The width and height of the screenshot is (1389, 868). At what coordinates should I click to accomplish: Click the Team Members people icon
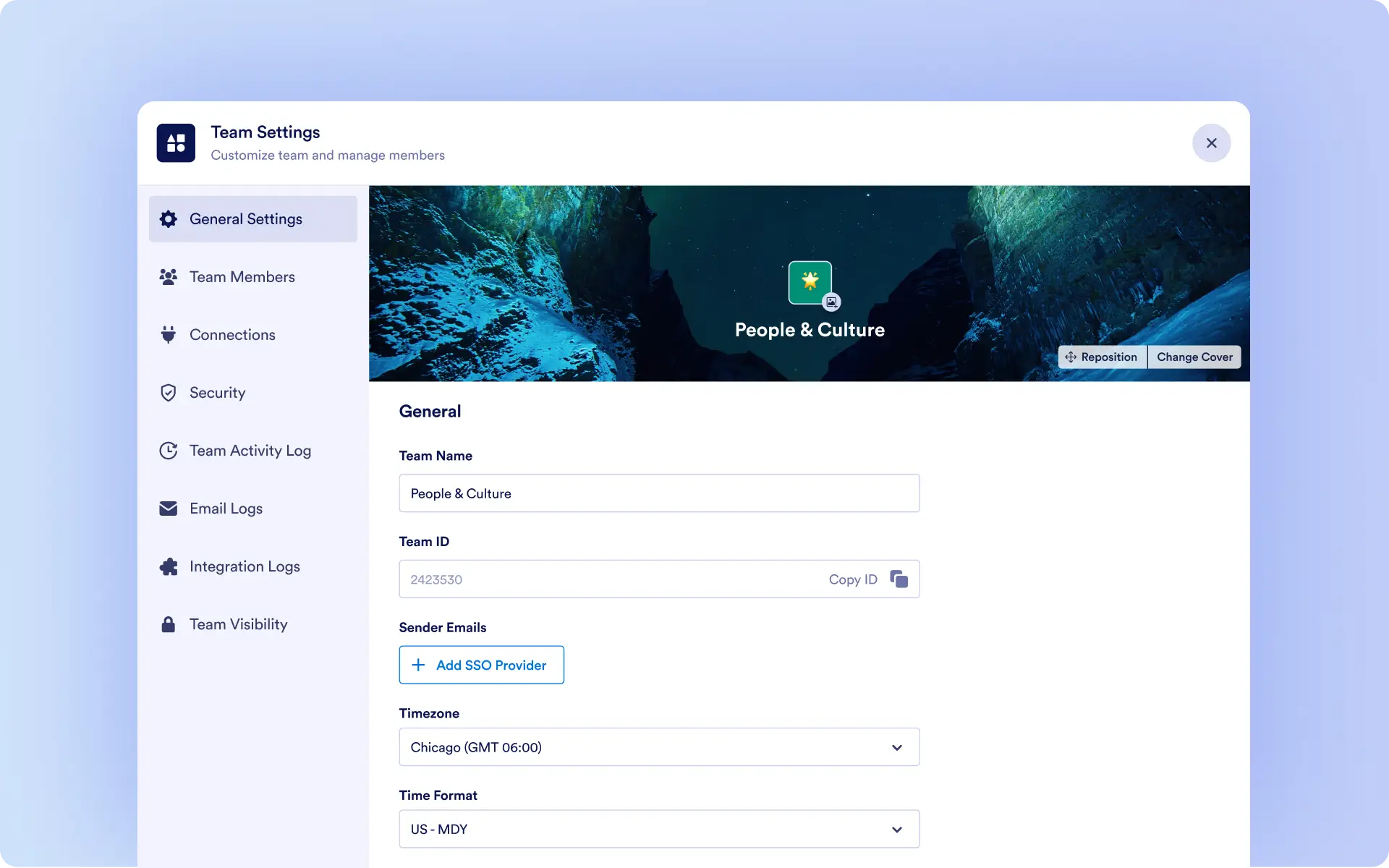(169, 277)
